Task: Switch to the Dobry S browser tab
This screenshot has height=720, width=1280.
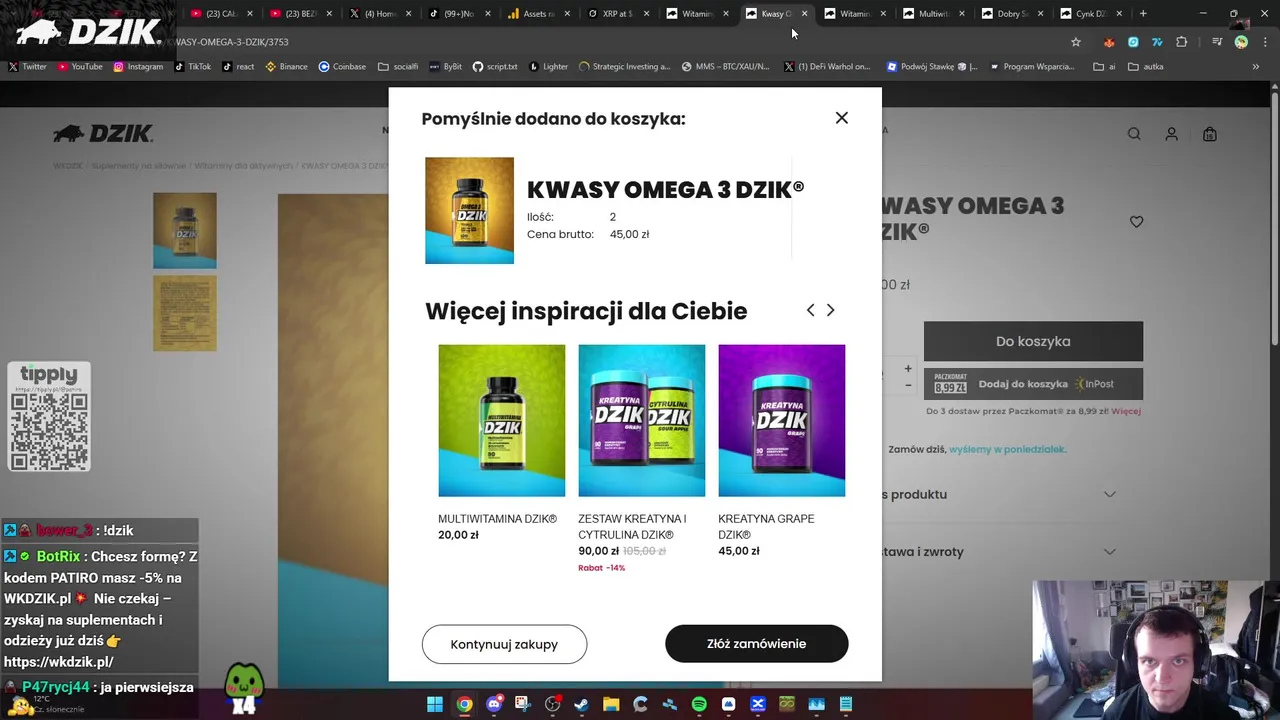Action: (x=1013, y=14)
